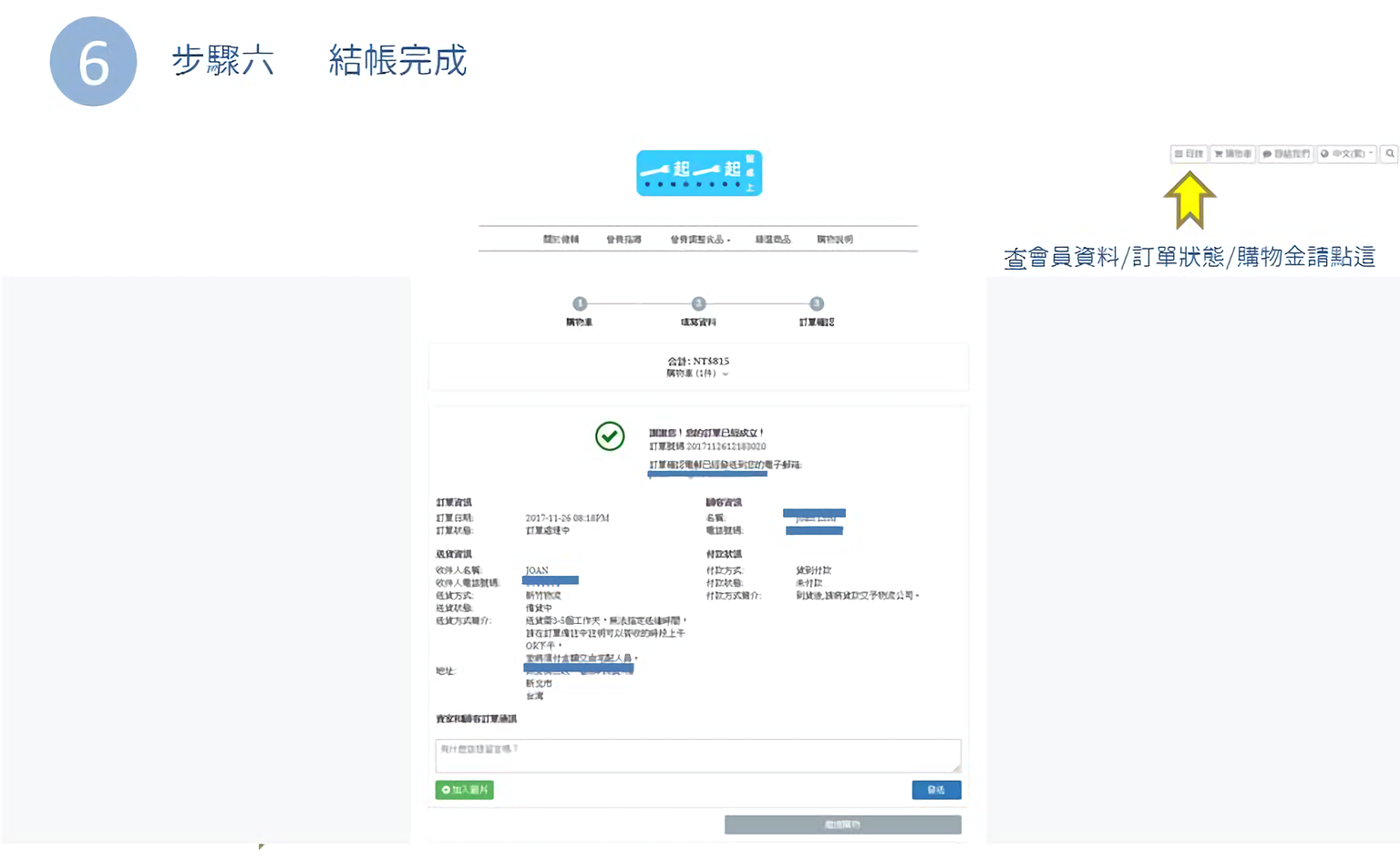Image resolution: width=1400 pixels, height=860 pixels.
Task: Click the delivery method 新竹物流
Action: point(543,596)
